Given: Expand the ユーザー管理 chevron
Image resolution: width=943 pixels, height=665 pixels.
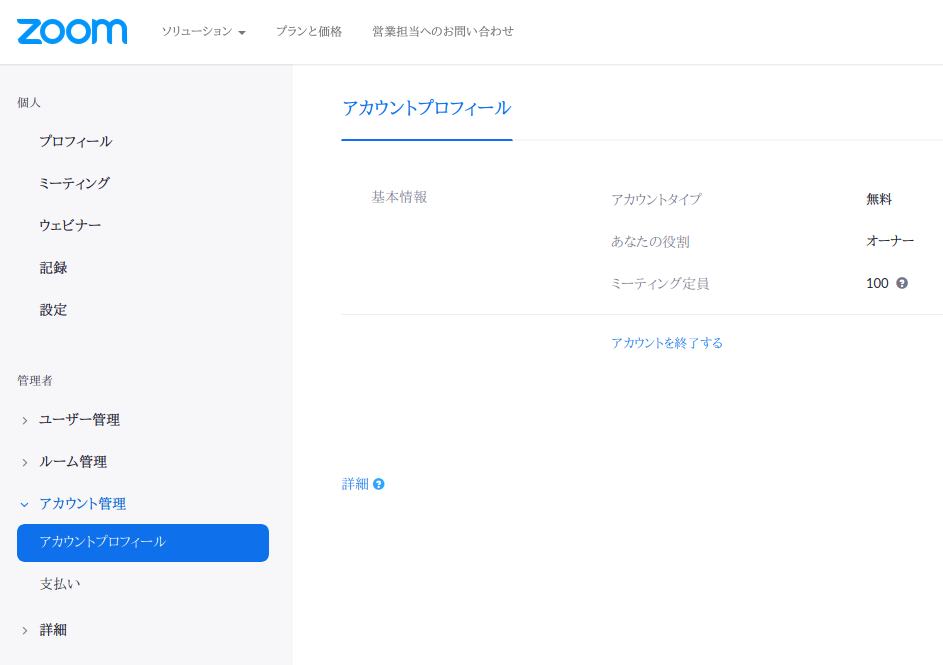Looking at the screenshot, I should tap(25, 420).
